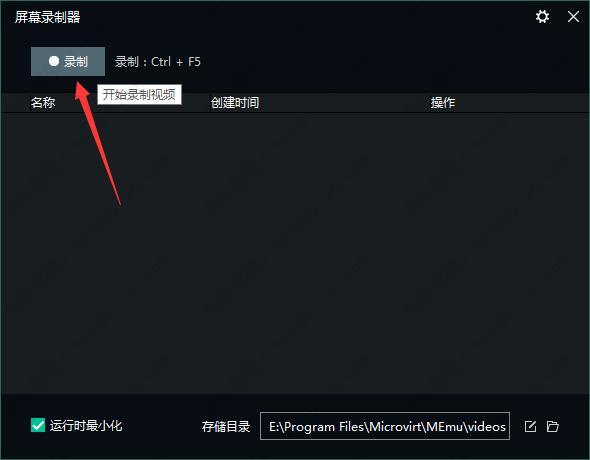Open the screen recorder settings gear

542,17
